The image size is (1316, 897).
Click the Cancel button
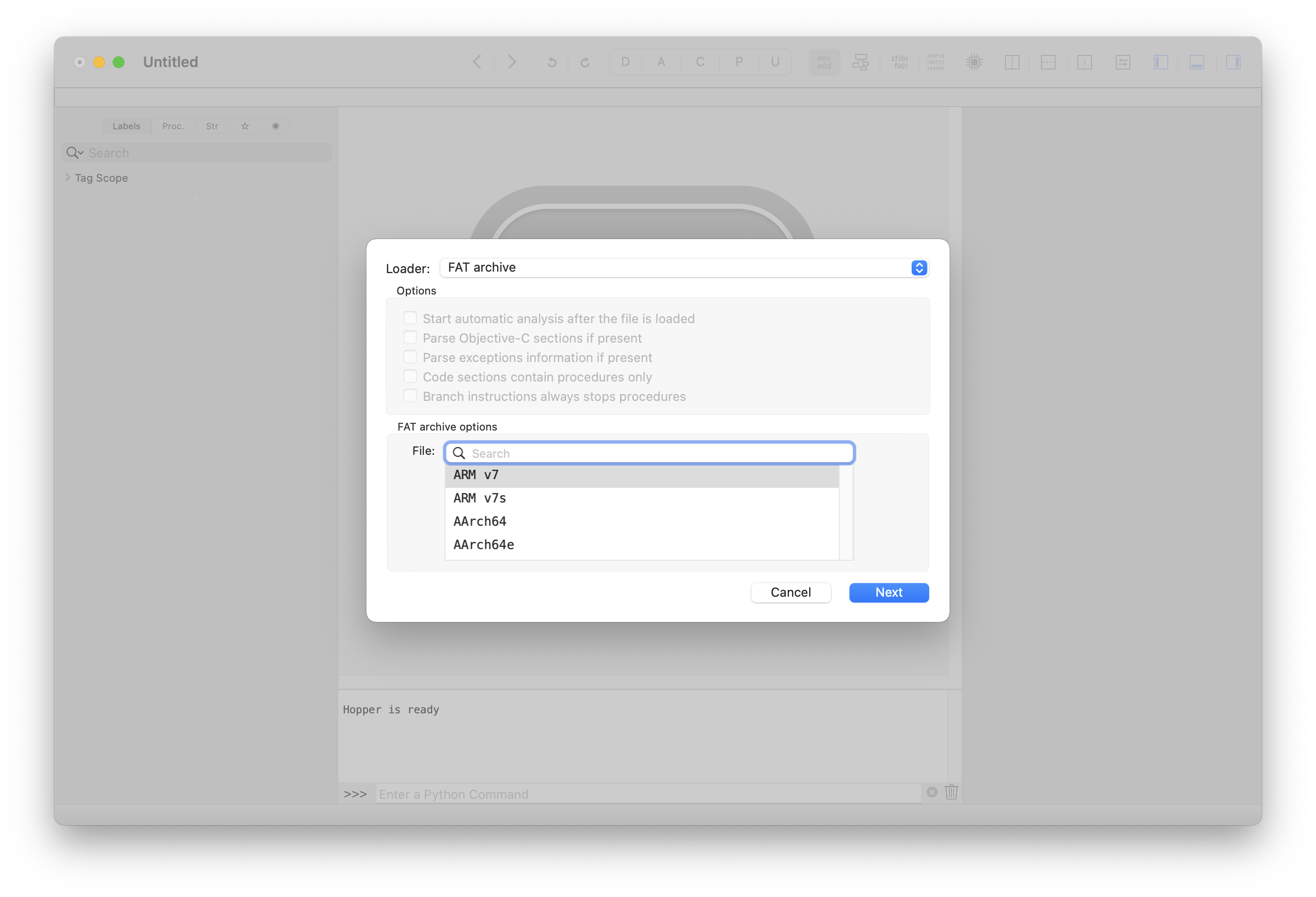pos(791,592)
